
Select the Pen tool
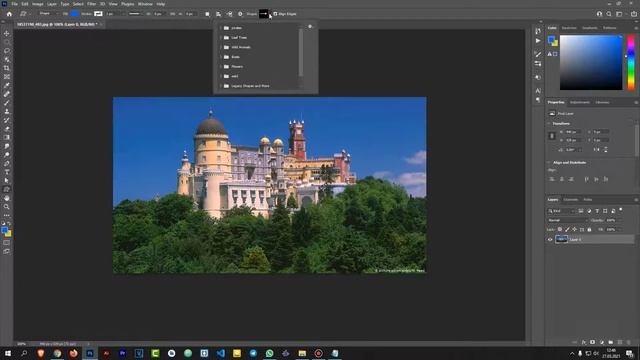tap(7, 163)
